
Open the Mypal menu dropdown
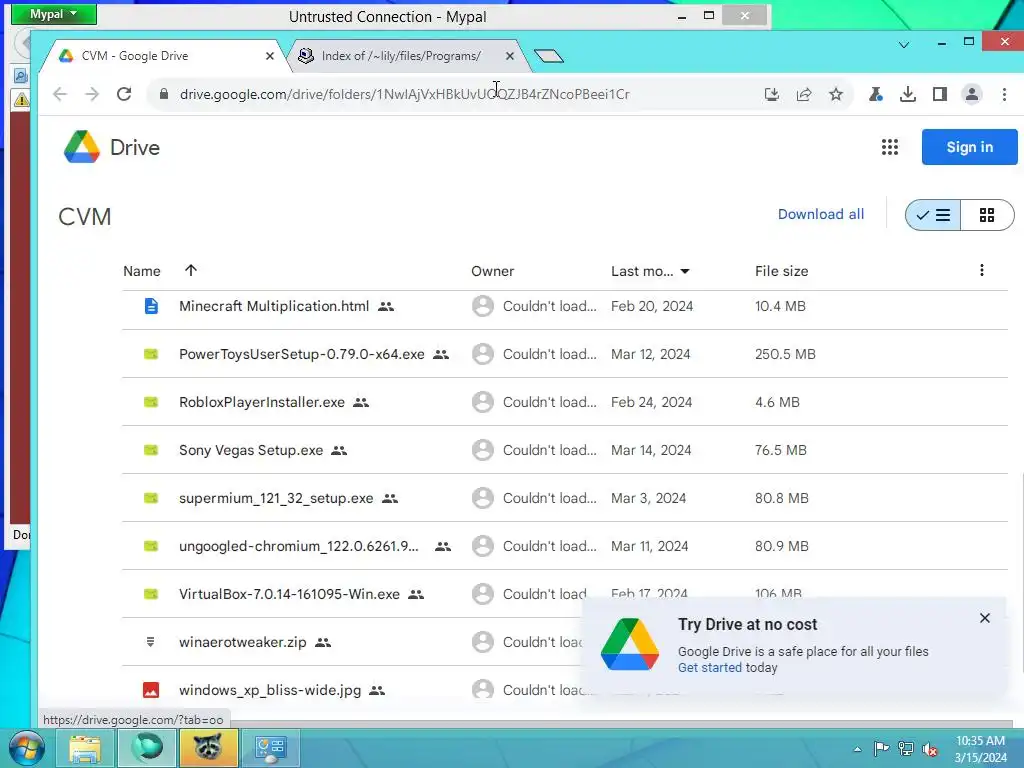coord(54,14)
